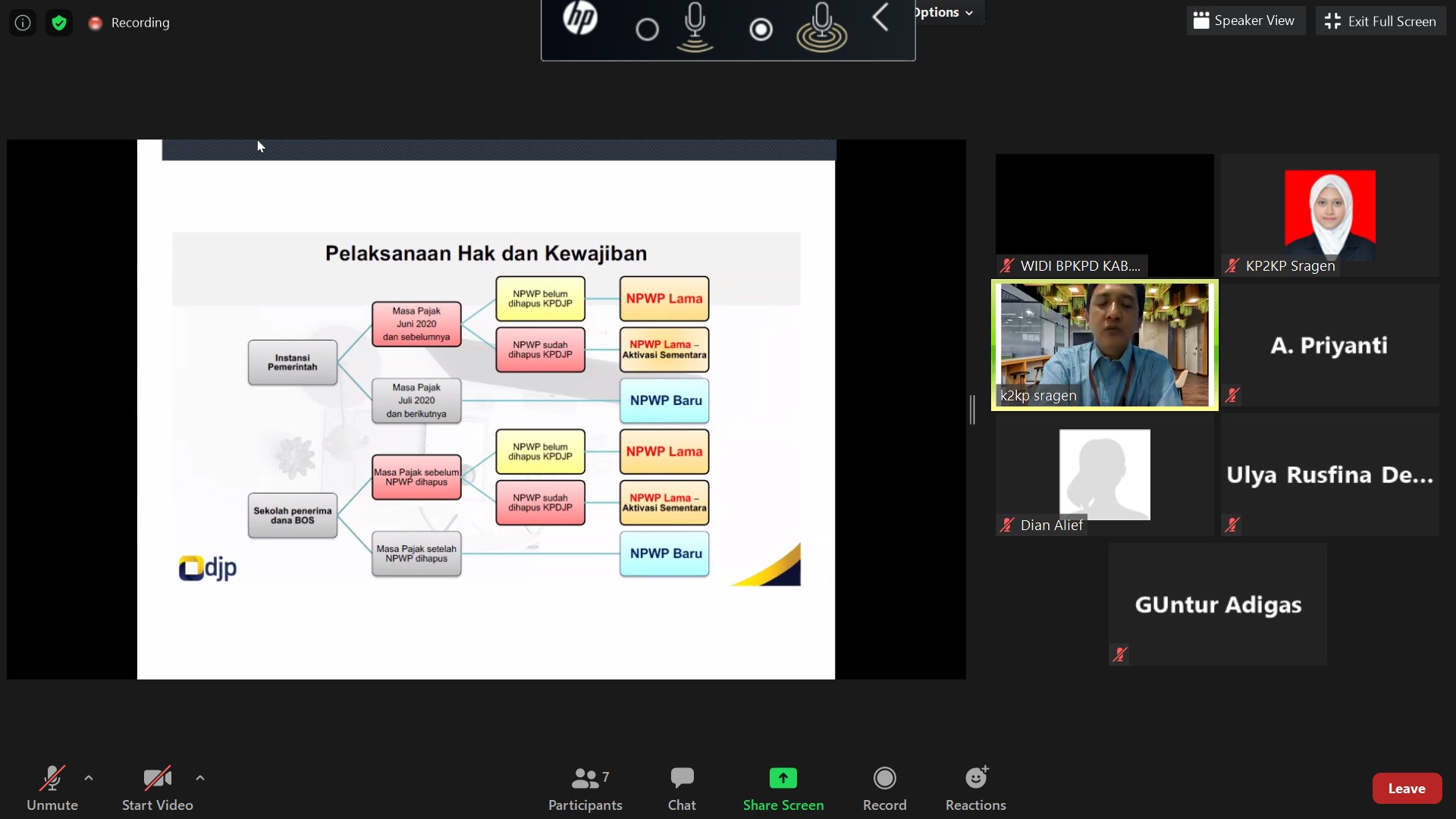Collapse the HP audio overlay panel arrow
This screenshot has height=819, width=1456.
pos(880,18)
